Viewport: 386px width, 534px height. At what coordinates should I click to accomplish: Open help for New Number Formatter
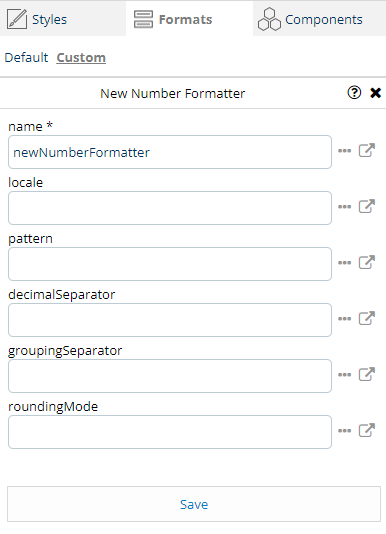point(354,92)
